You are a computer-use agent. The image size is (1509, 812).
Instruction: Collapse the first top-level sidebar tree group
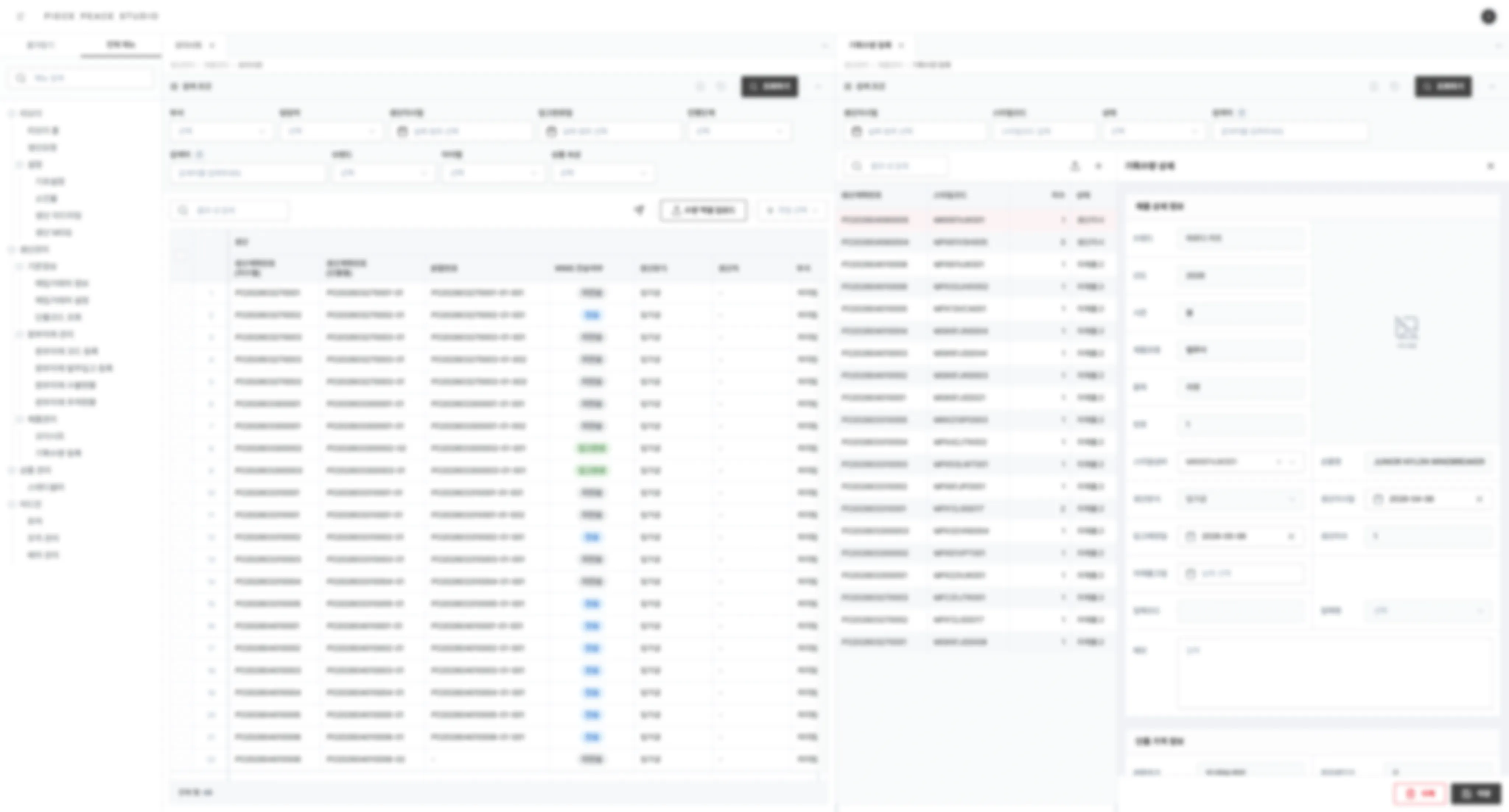pos(12,113)
